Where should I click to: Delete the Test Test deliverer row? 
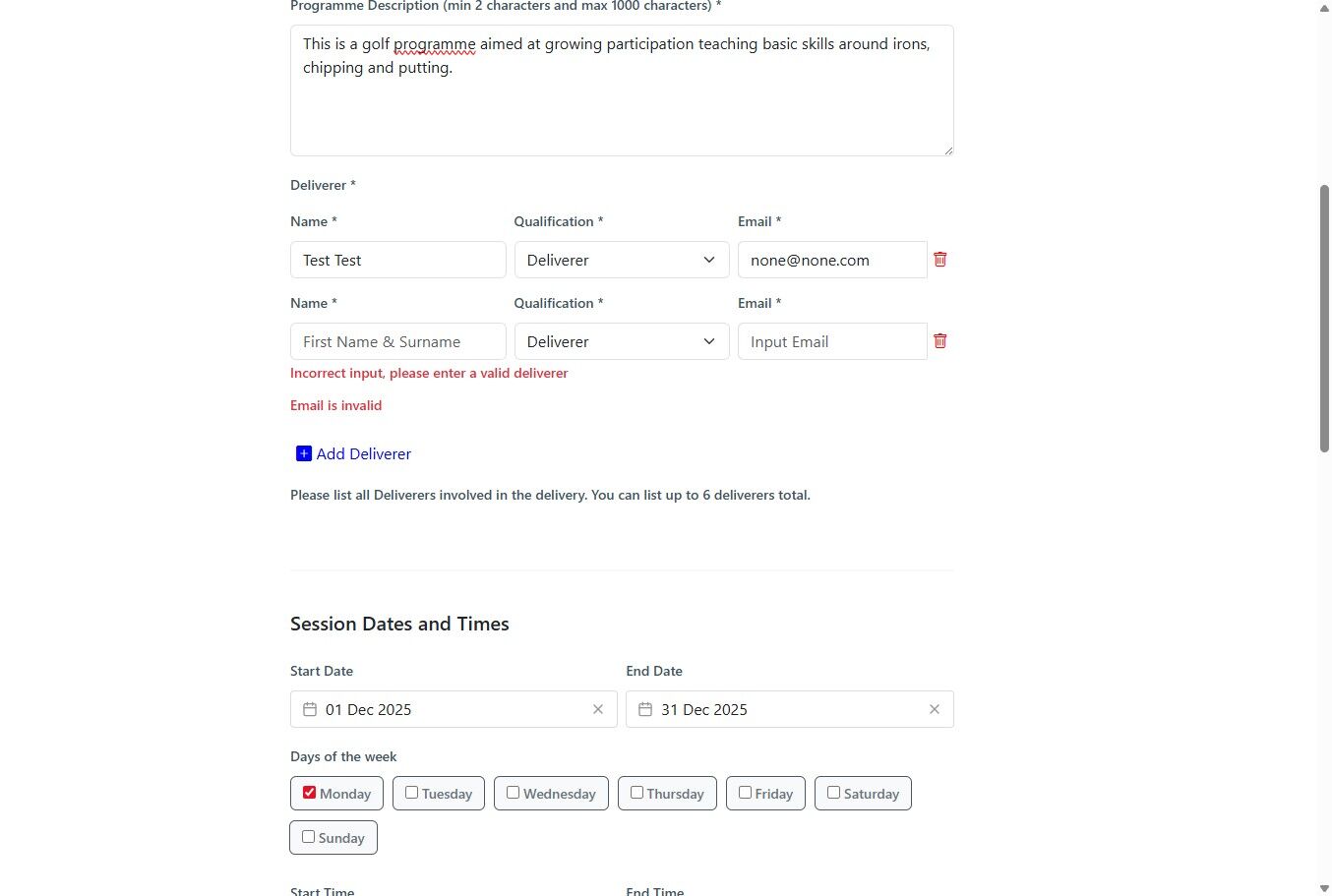pos(939,260)
